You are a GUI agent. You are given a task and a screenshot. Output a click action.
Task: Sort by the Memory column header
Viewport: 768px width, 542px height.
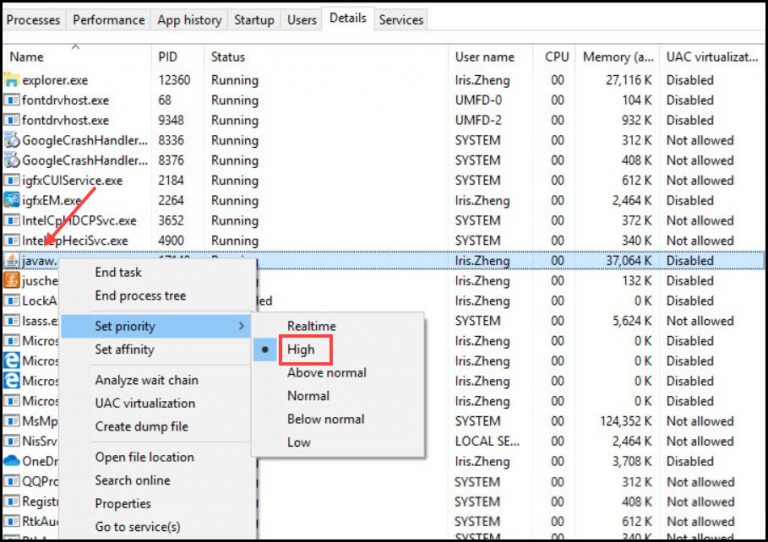(618, 57)
